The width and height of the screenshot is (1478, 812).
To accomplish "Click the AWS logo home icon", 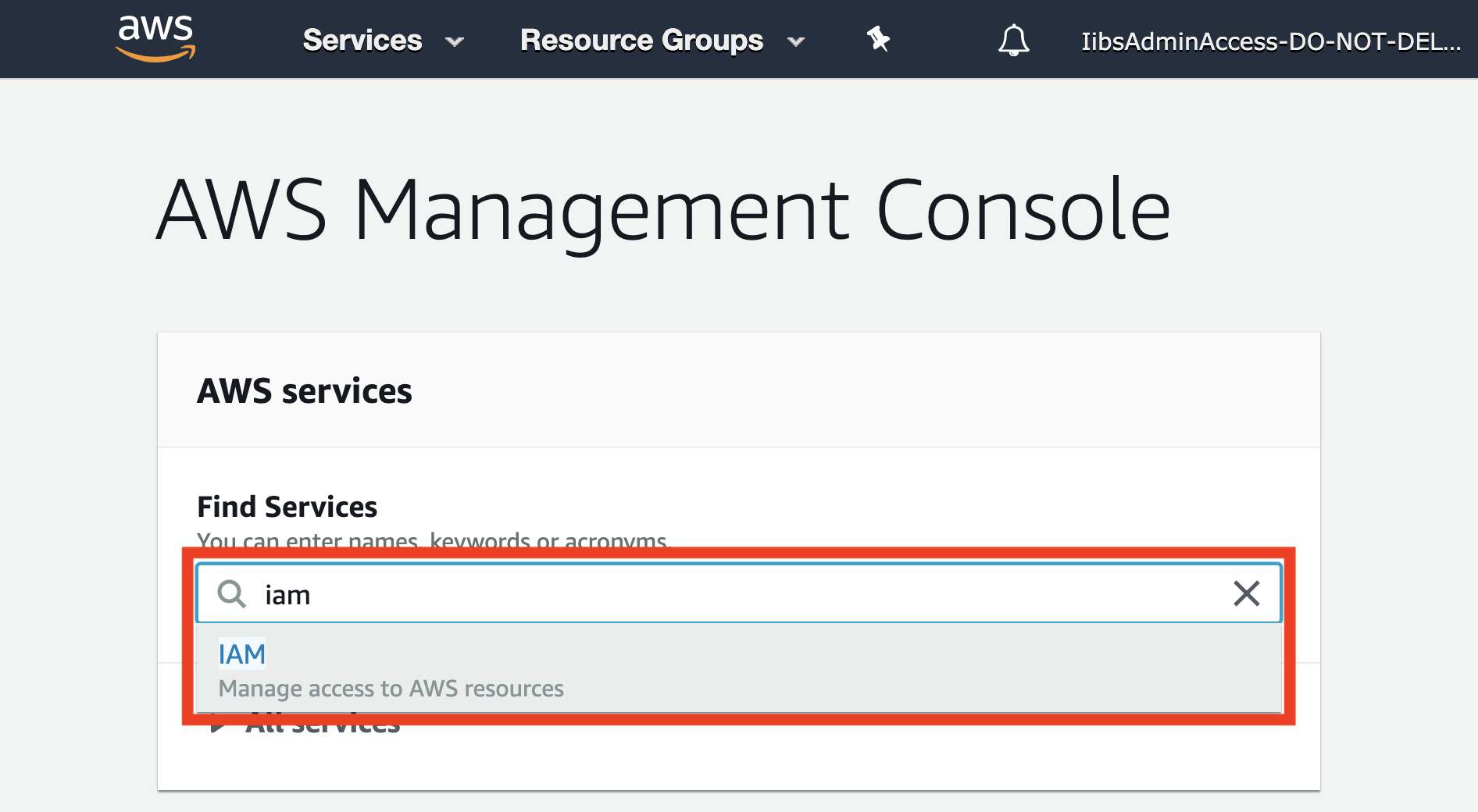I will point(155,38).
